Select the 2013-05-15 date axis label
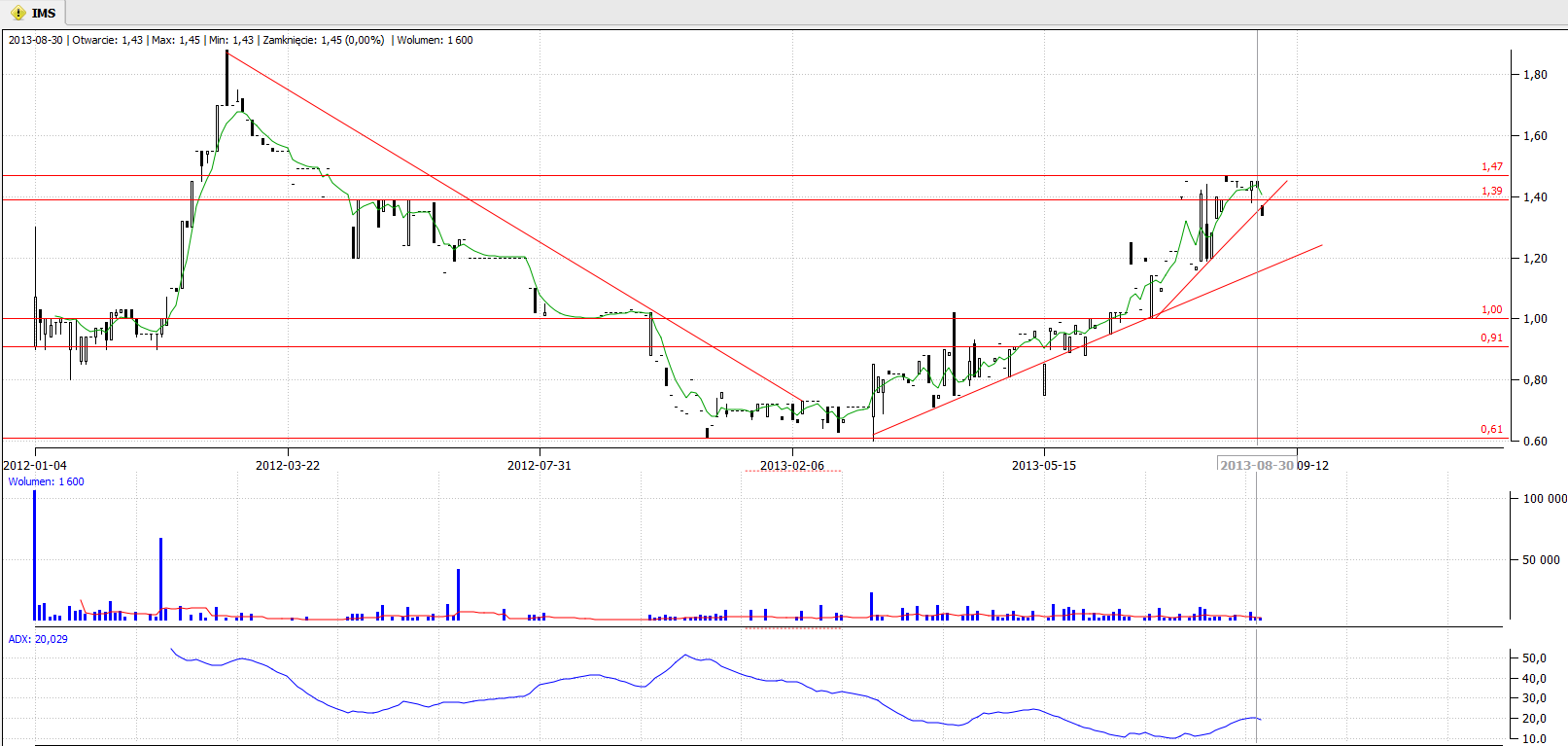 1043,466
